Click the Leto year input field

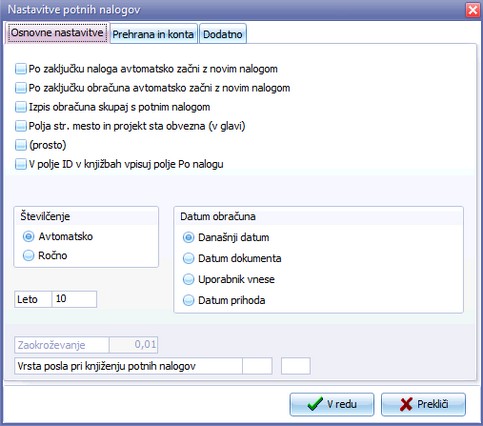pos(74,299)
